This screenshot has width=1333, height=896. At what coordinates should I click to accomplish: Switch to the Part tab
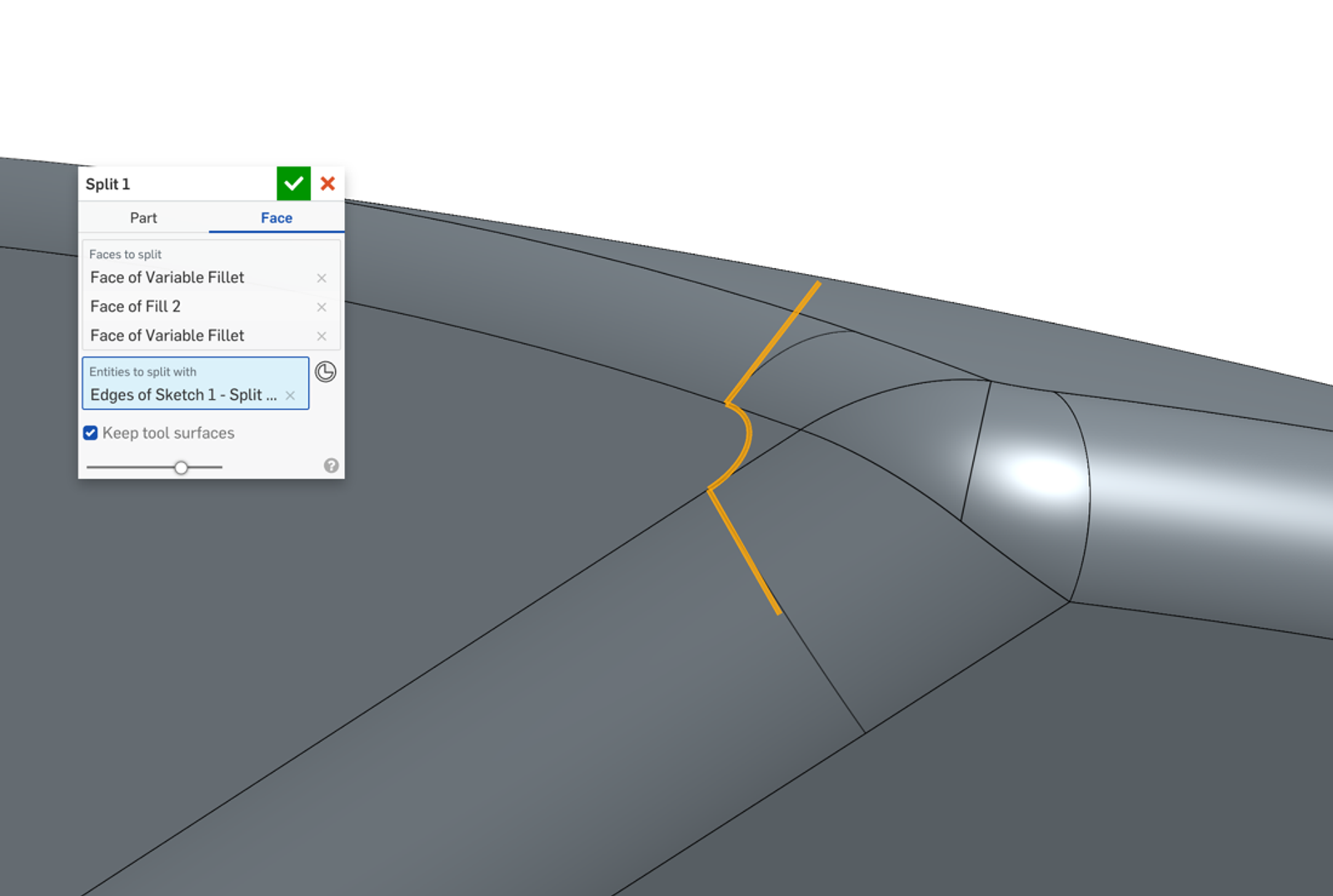tap(143, 218)
